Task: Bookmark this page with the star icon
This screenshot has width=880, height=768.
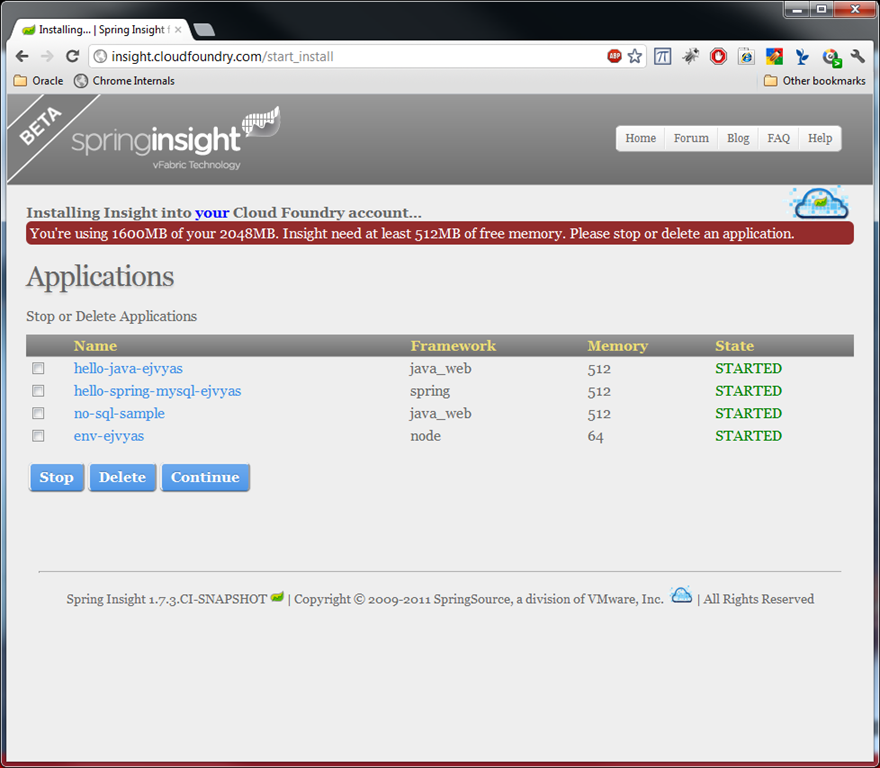Action: (635, 56)
